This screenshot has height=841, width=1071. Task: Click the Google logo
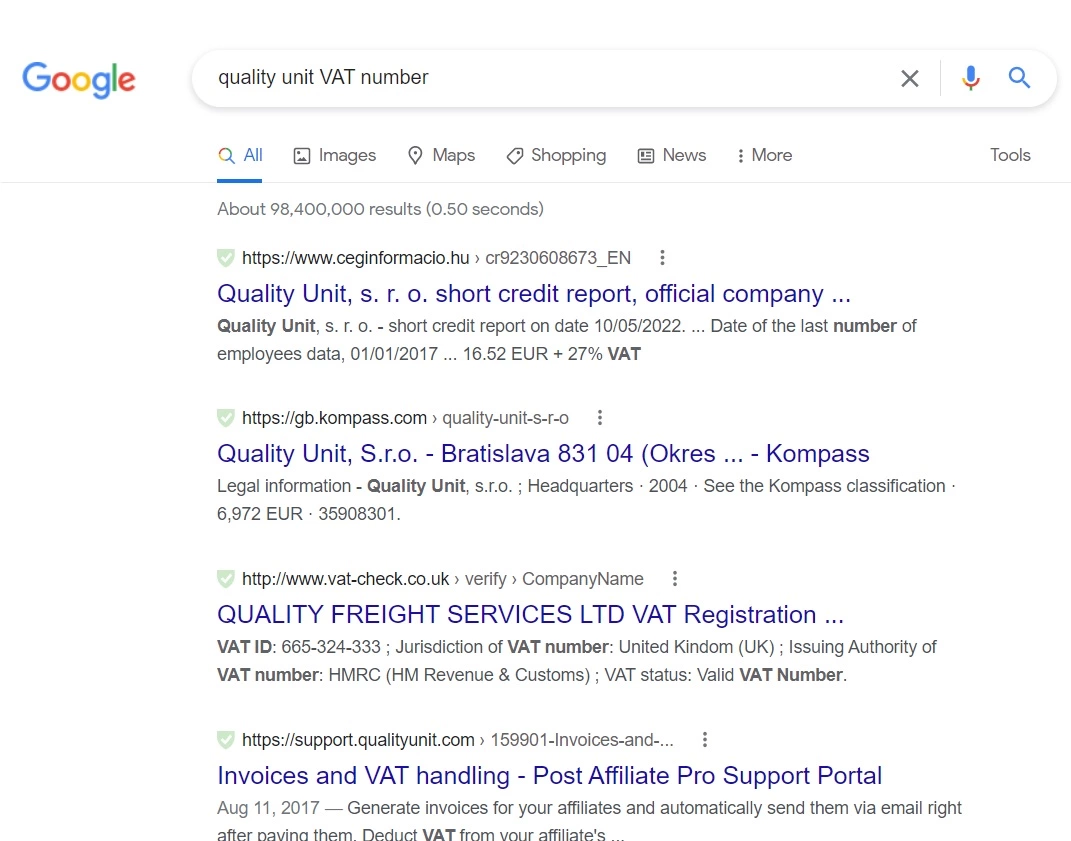coord(78,80)
